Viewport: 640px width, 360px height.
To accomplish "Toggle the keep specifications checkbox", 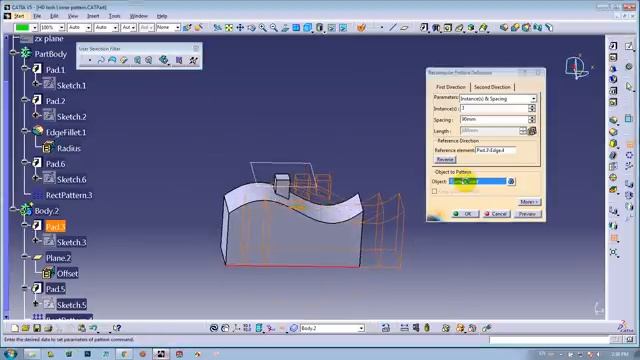I will click(x=434, y=191).
